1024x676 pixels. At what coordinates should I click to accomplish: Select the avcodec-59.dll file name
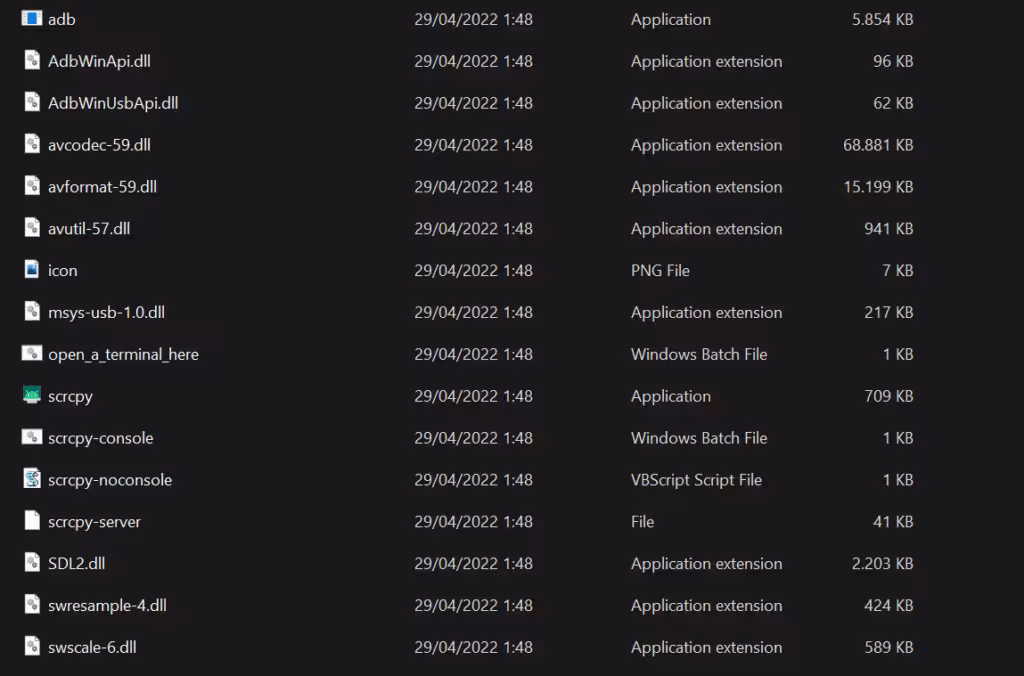[x=99, y=145]
